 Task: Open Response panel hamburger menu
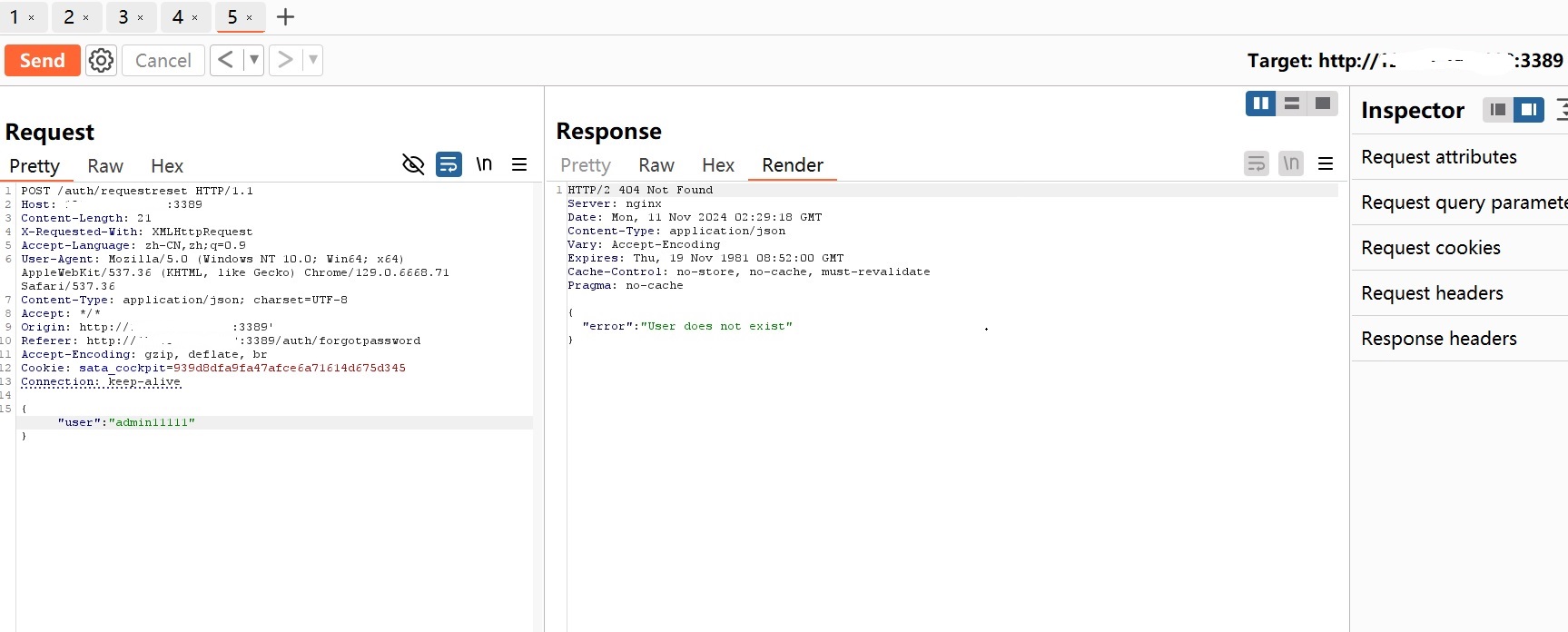[x=1326, y=163]
